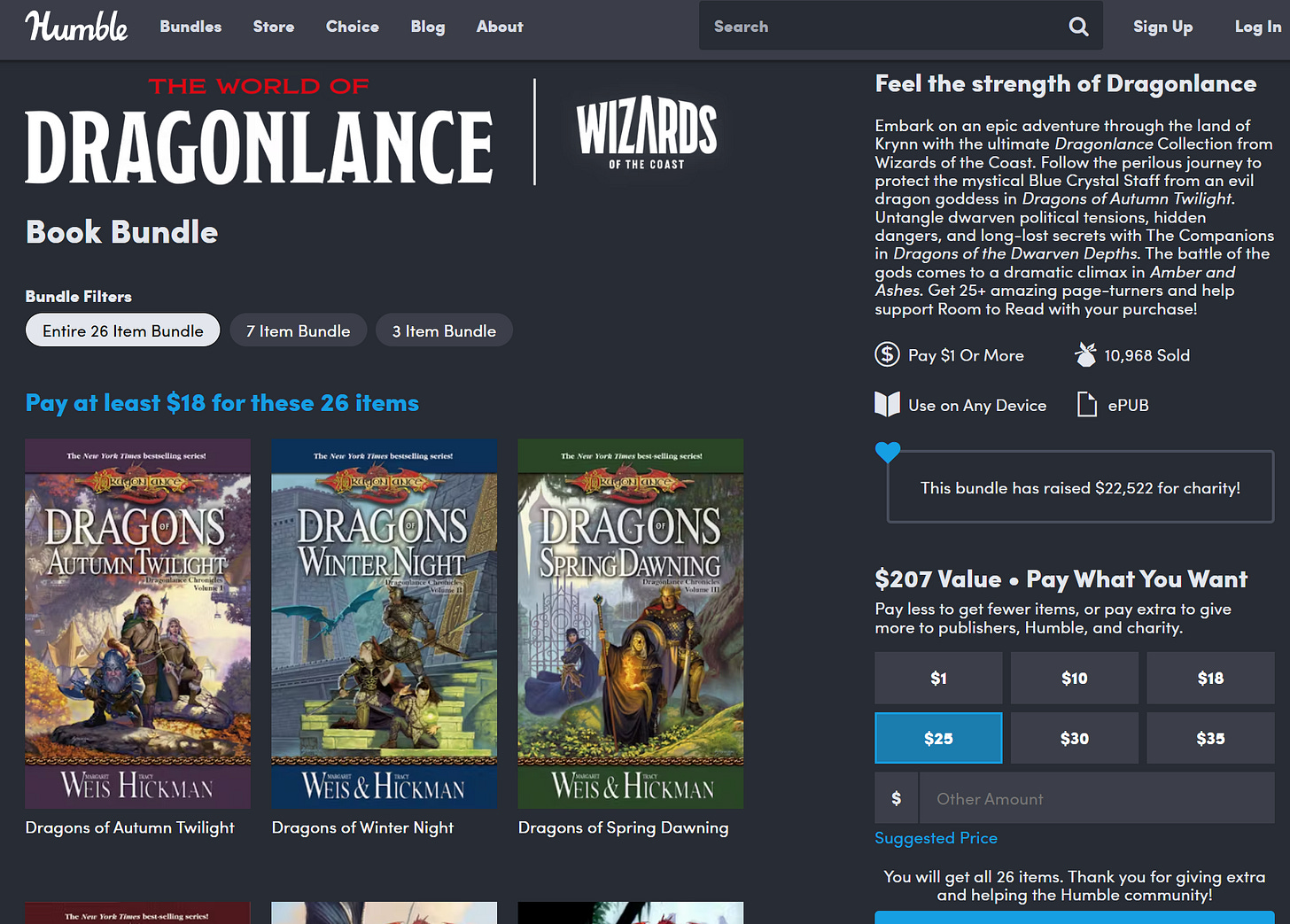Select the 3 Item Bundle filter
Image resolution: width=1290 pixels, height=924 pixels.
coord(444,330)
